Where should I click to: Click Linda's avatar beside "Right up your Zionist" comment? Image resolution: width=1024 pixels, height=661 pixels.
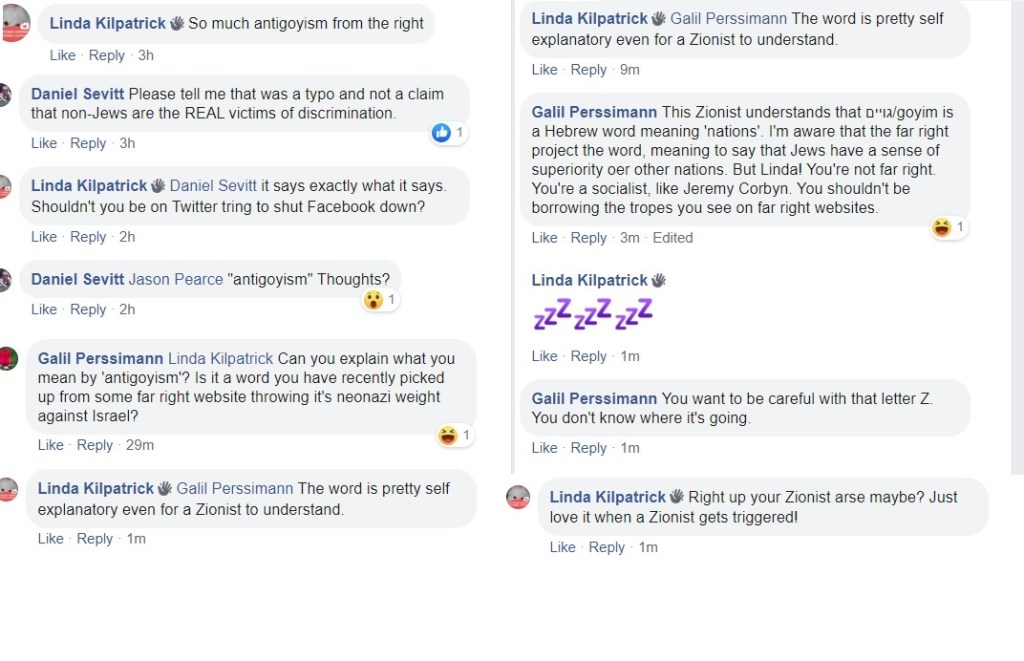[x=518, y=497]
